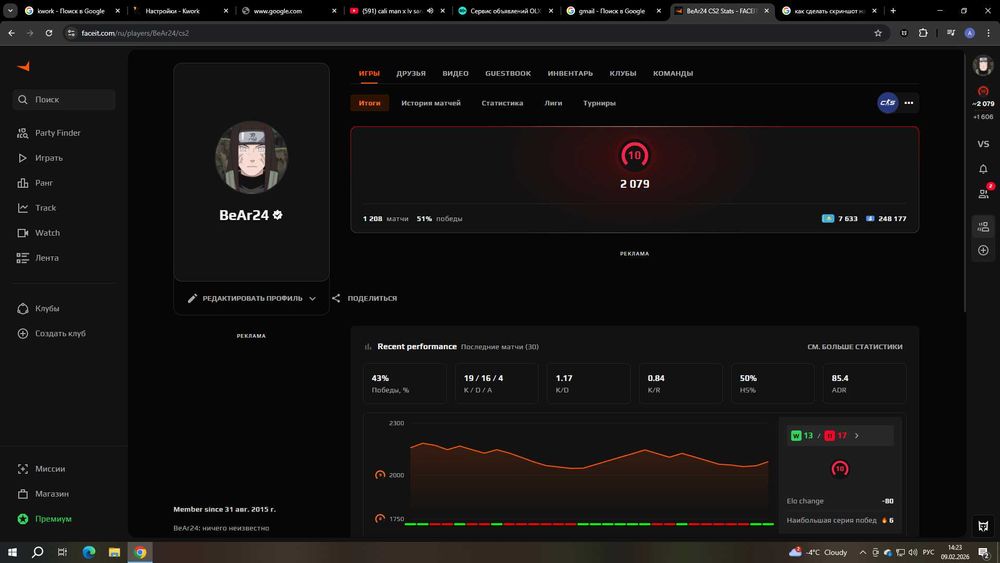Click the Поделиться share button
1000x563 pixels.
coord(364,298)
